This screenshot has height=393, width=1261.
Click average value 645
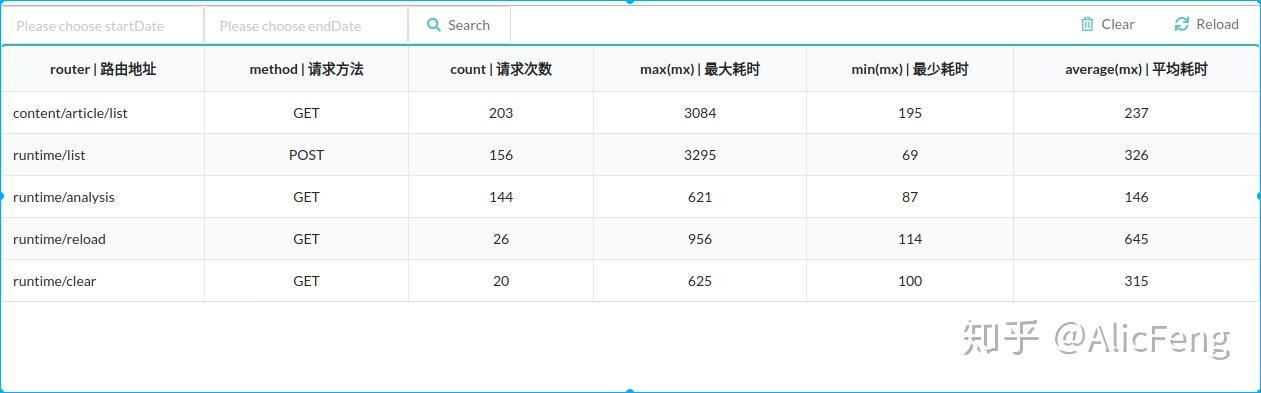[1136, 239]
